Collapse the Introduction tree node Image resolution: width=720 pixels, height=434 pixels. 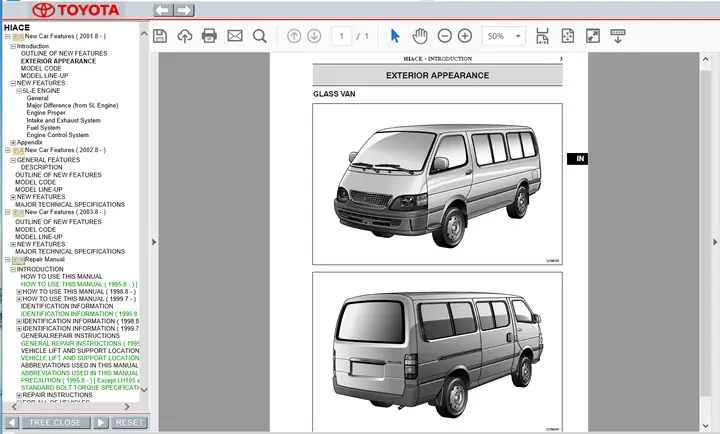tap(13, 46)
